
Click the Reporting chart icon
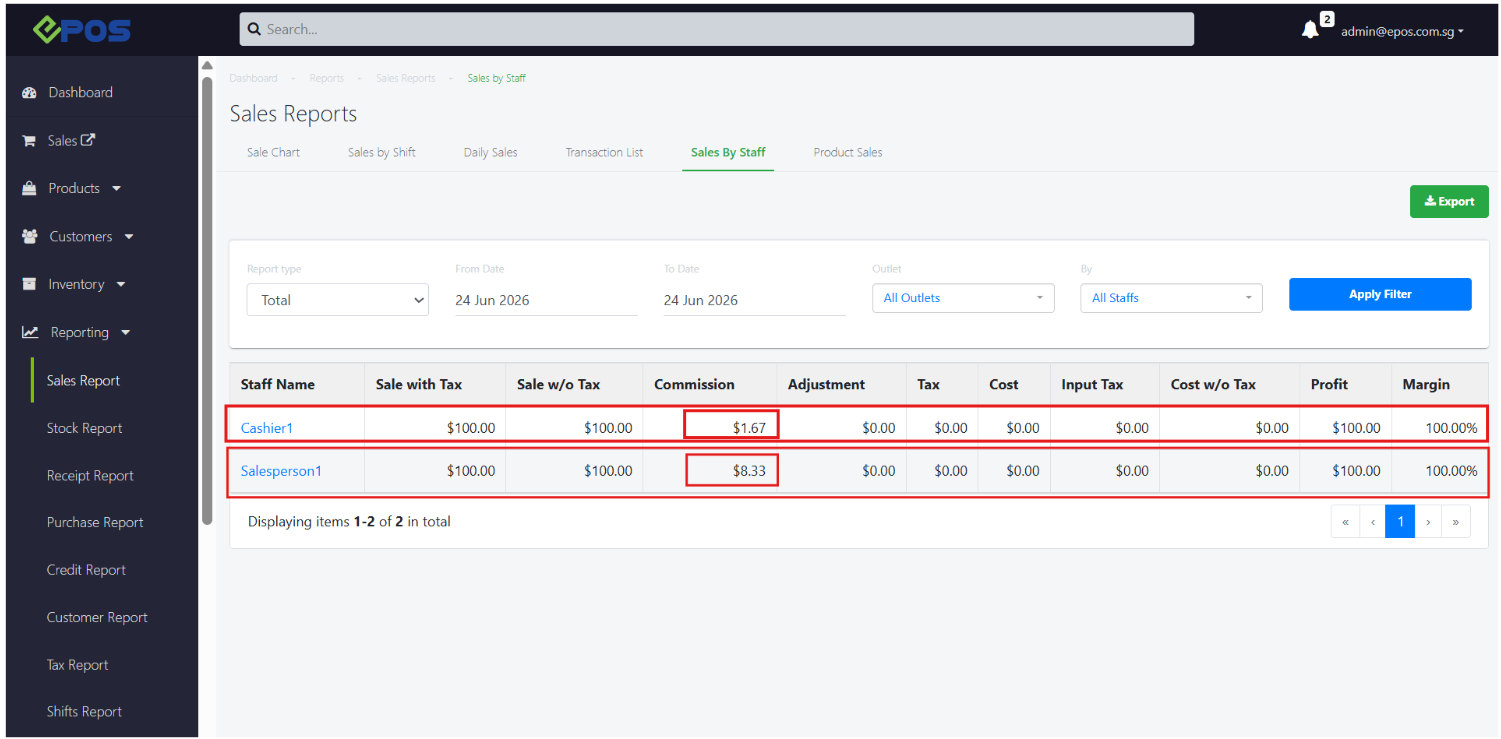[x=30, y=332]
